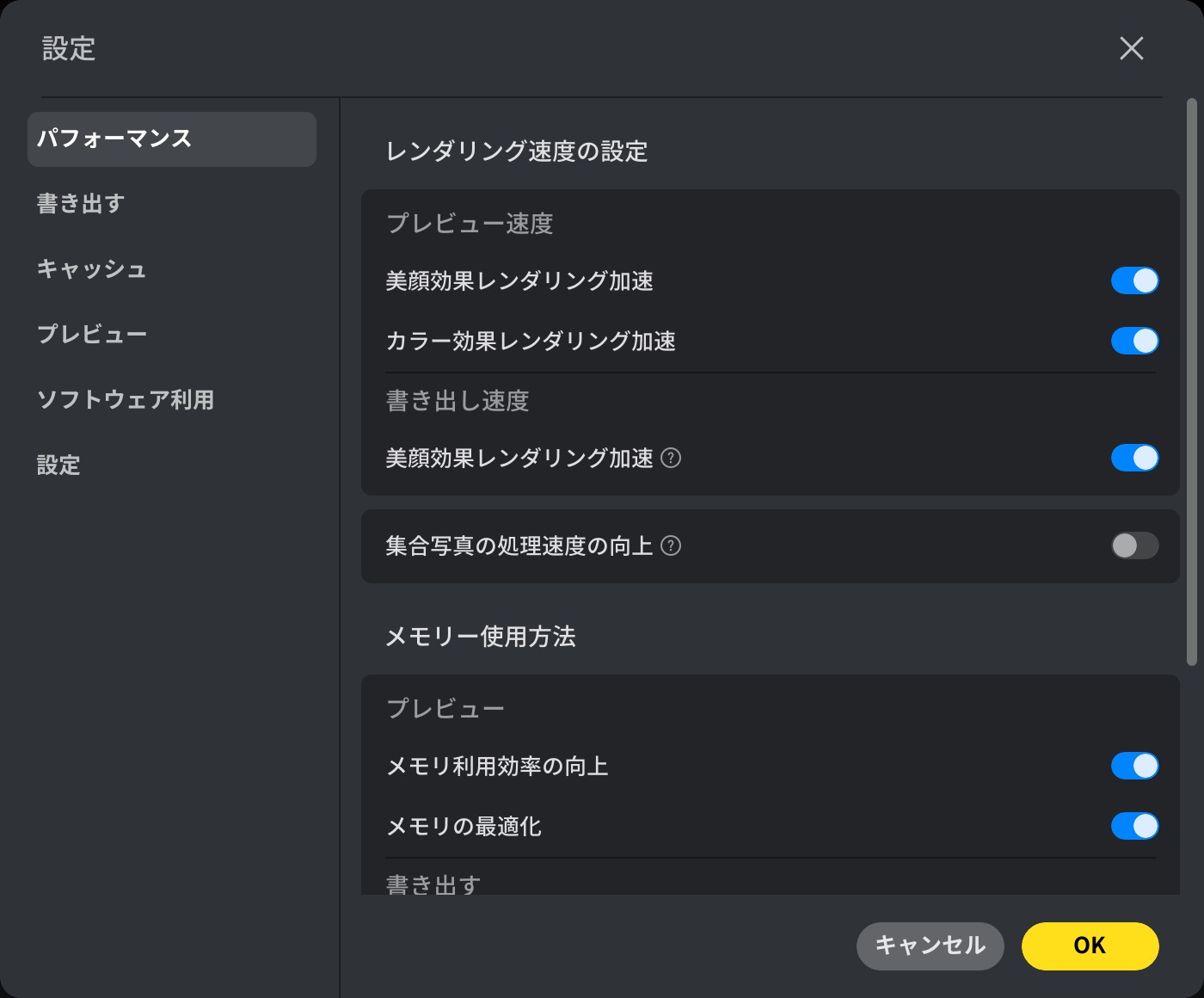Click the キャンセル button
The height and width of the screenshot is (998, 1204).
coord(931,946)
